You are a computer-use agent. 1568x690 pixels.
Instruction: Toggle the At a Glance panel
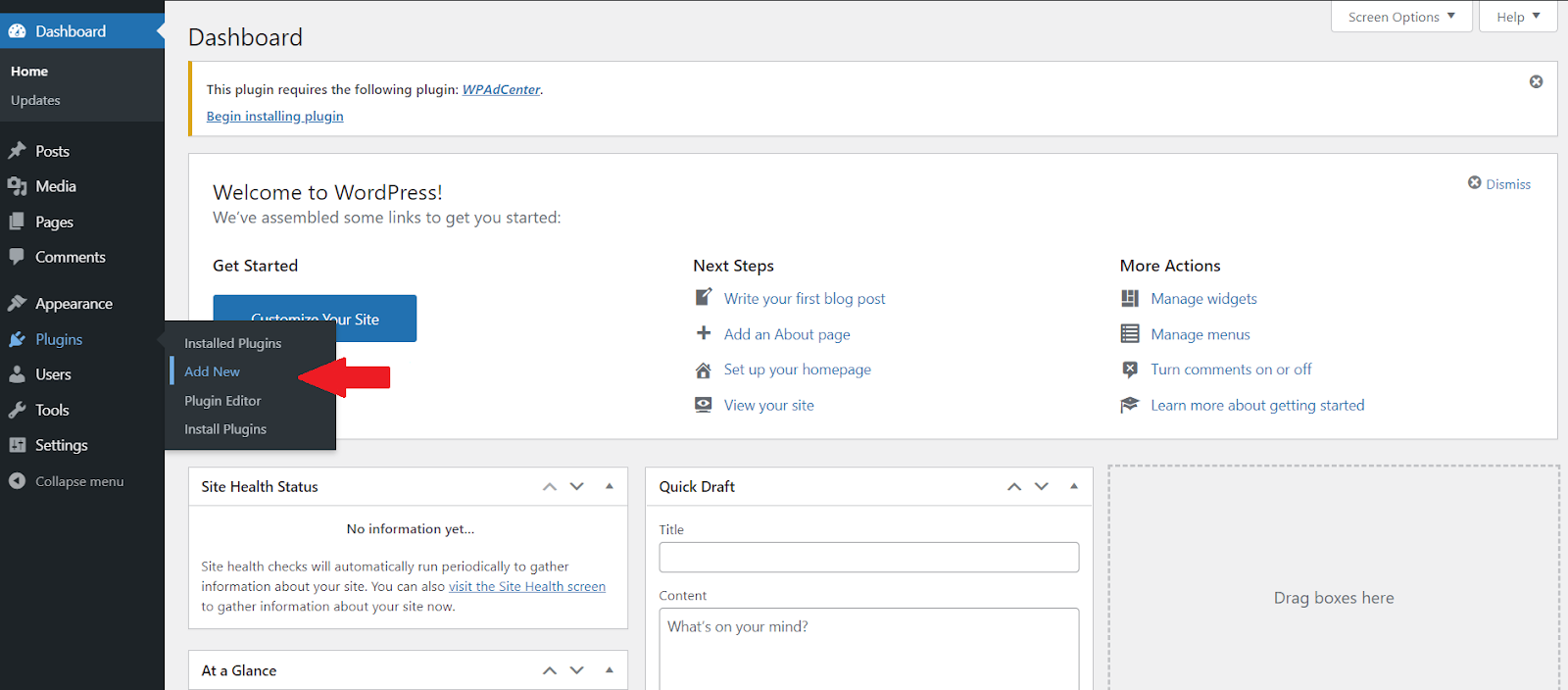(610, 670)
